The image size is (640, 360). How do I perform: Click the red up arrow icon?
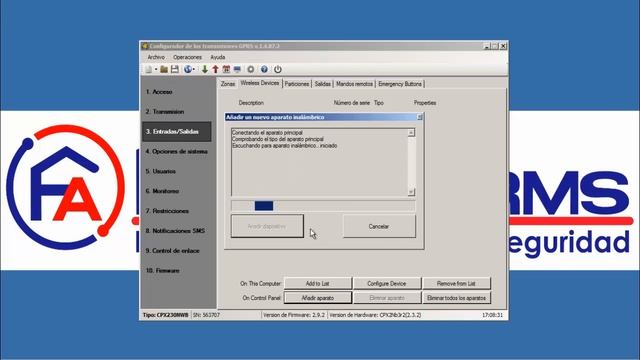(215, 69)
